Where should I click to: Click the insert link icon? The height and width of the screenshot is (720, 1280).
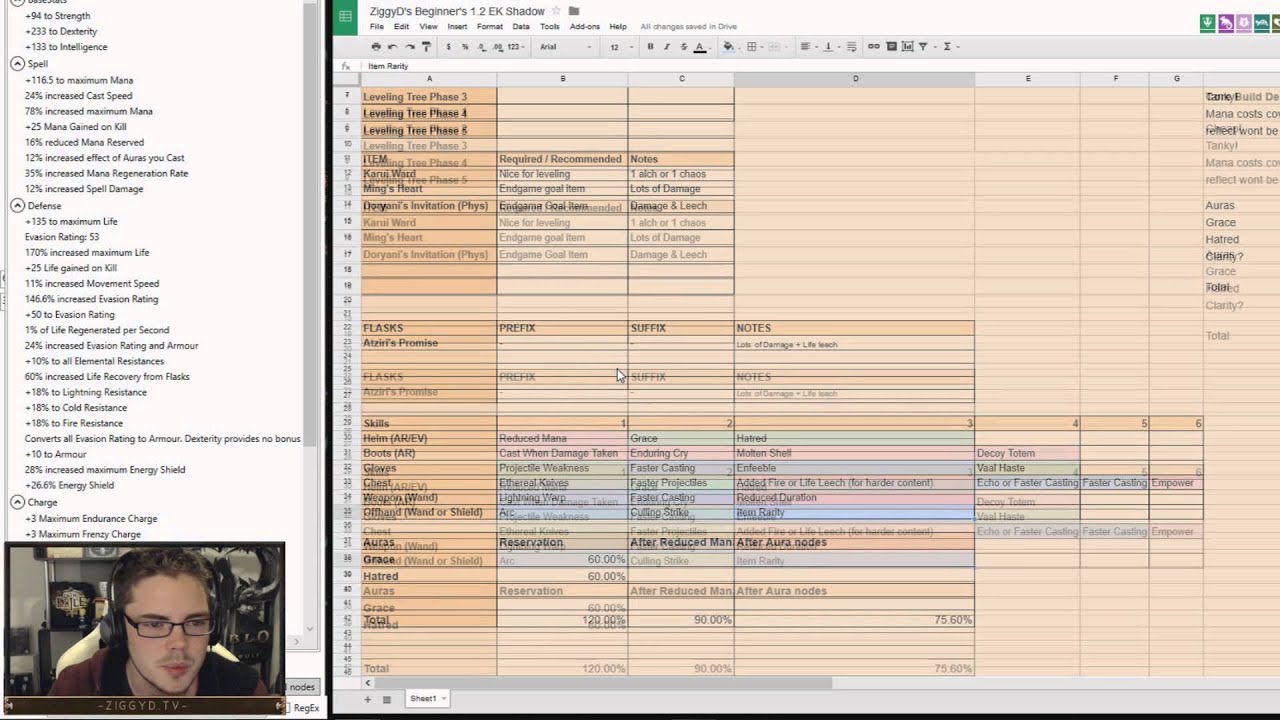[874, 47]
